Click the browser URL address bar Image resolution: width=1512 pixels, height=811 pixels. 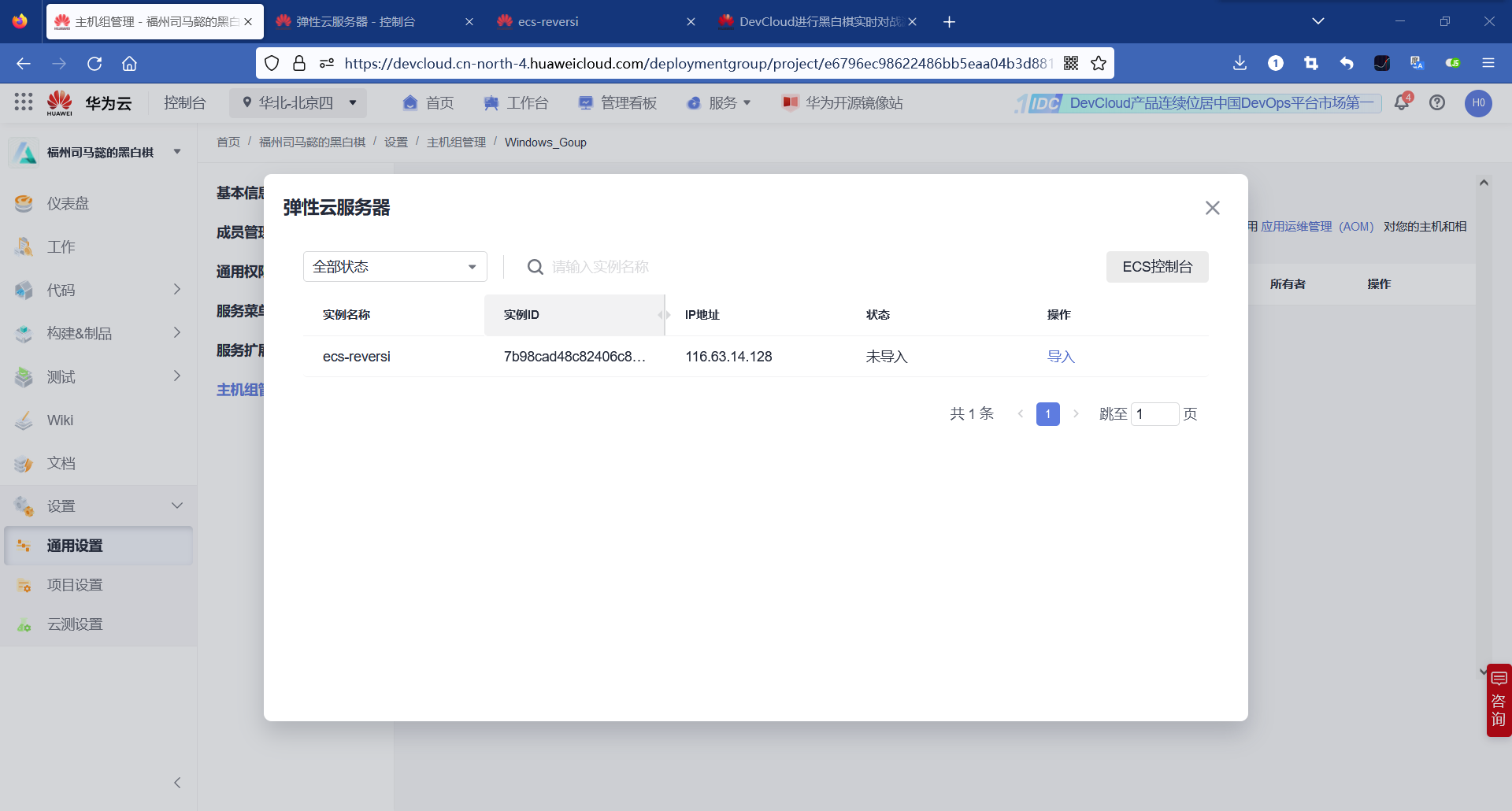(x=697, y=63)
